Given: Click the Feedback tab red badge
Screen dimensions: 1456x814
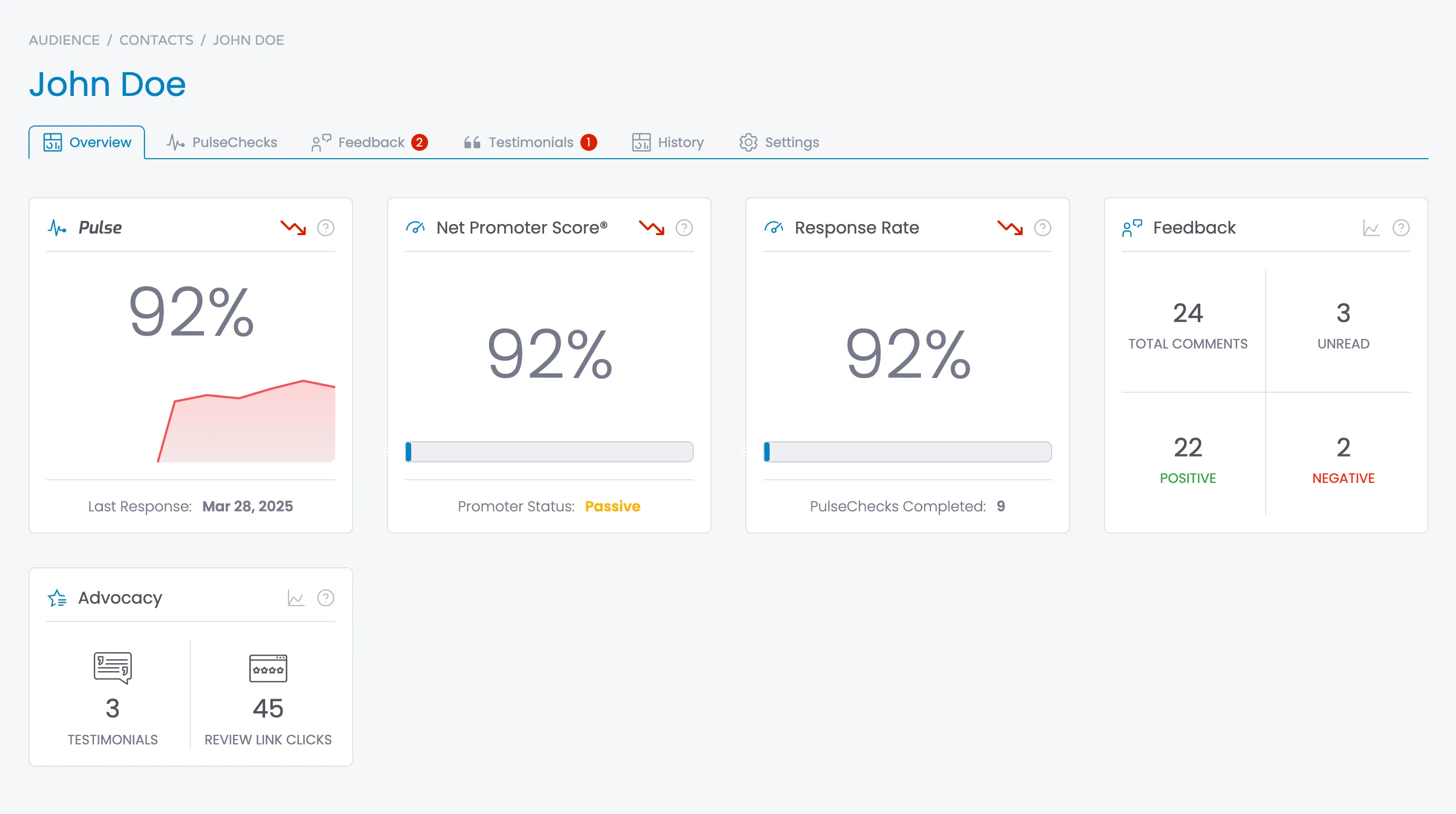Looking at the screenshot, I should coord(420,142).
